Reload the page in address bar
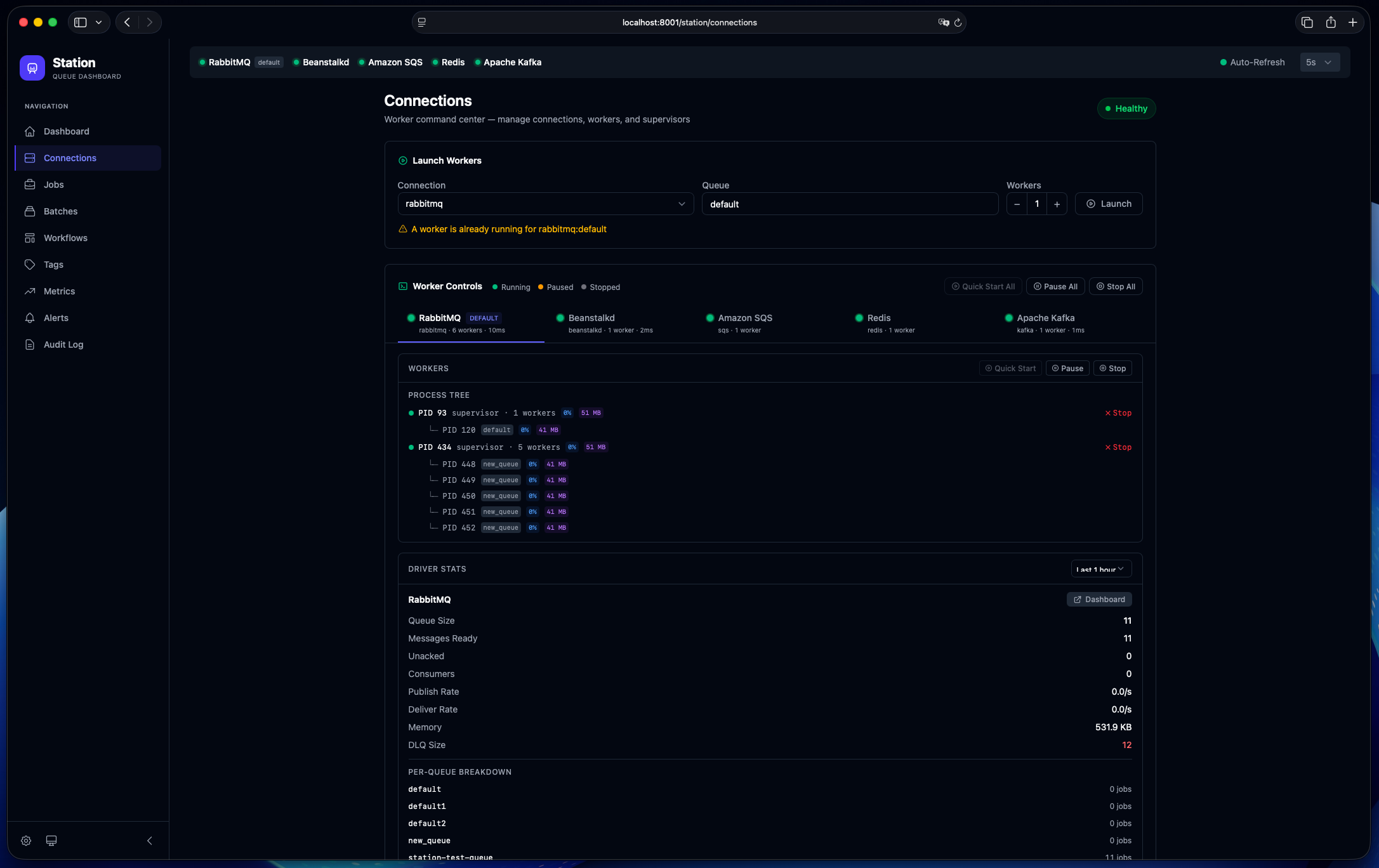 click(x=958, y=22)
